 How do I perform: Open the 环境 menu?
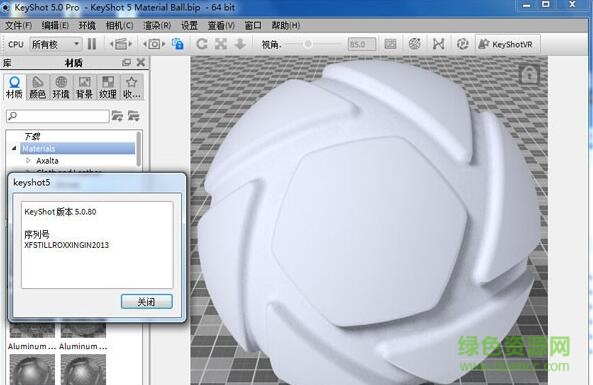point(87,25)
